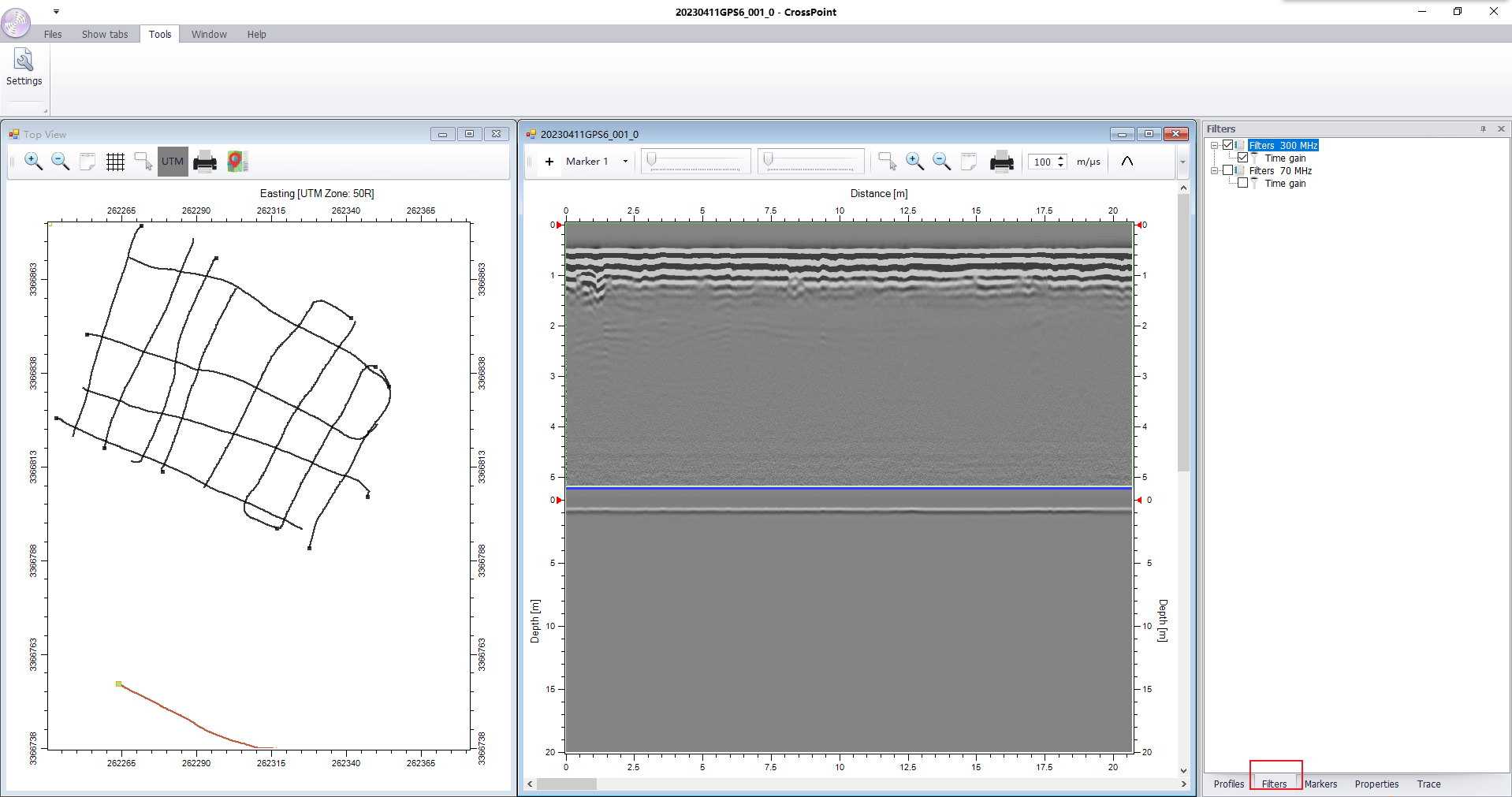1512x797 pixels.
Task: Fit Top View to page
Action: click(x=88, y=162)
